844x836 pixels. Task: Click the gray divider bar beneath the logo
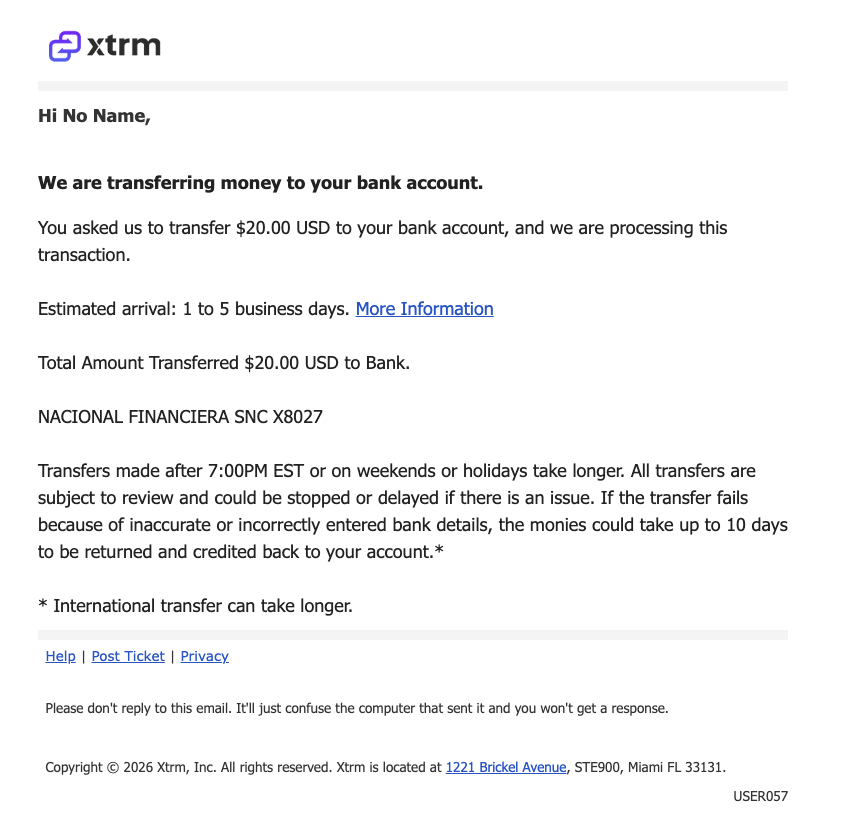[x=413, y=86]
